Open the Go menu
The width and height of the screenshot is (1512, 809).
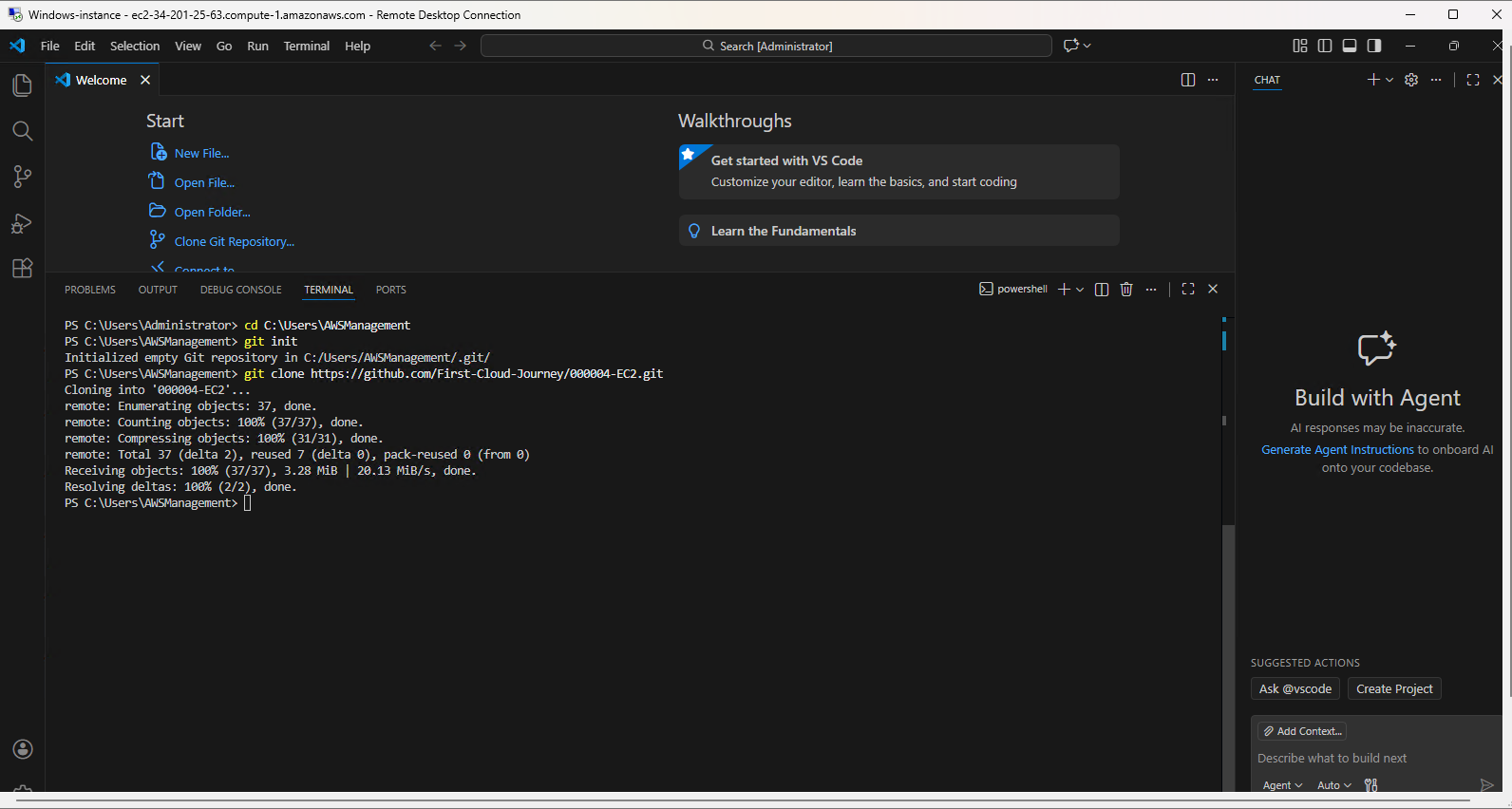pyautogui.click(x=224, y=46)
